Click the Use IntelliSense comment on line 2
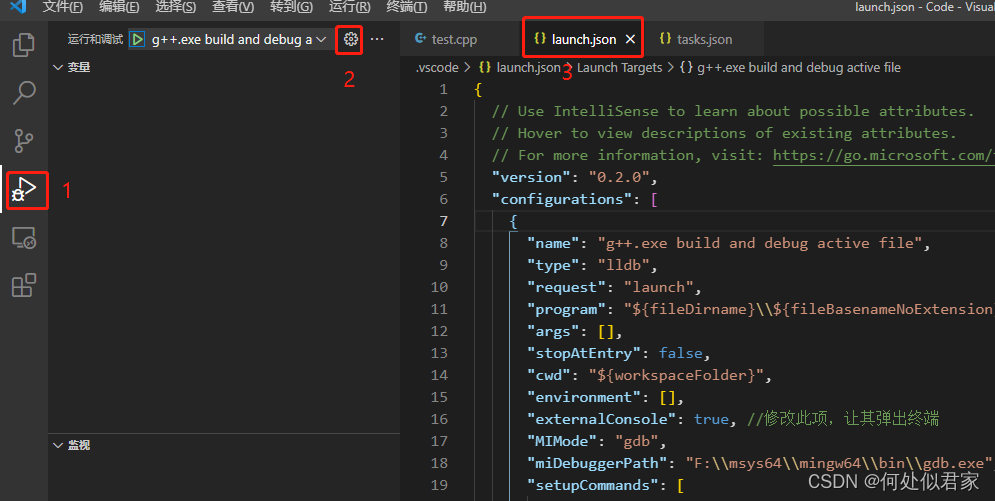The height and width of the screenshot is (501, 995). [732, 112]
